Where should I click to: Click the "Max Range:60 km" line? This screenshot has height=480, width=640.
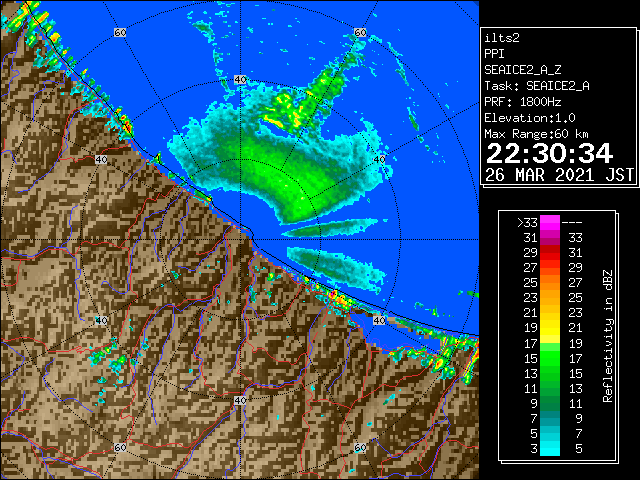pyautogui.click(x=536, y=134)
